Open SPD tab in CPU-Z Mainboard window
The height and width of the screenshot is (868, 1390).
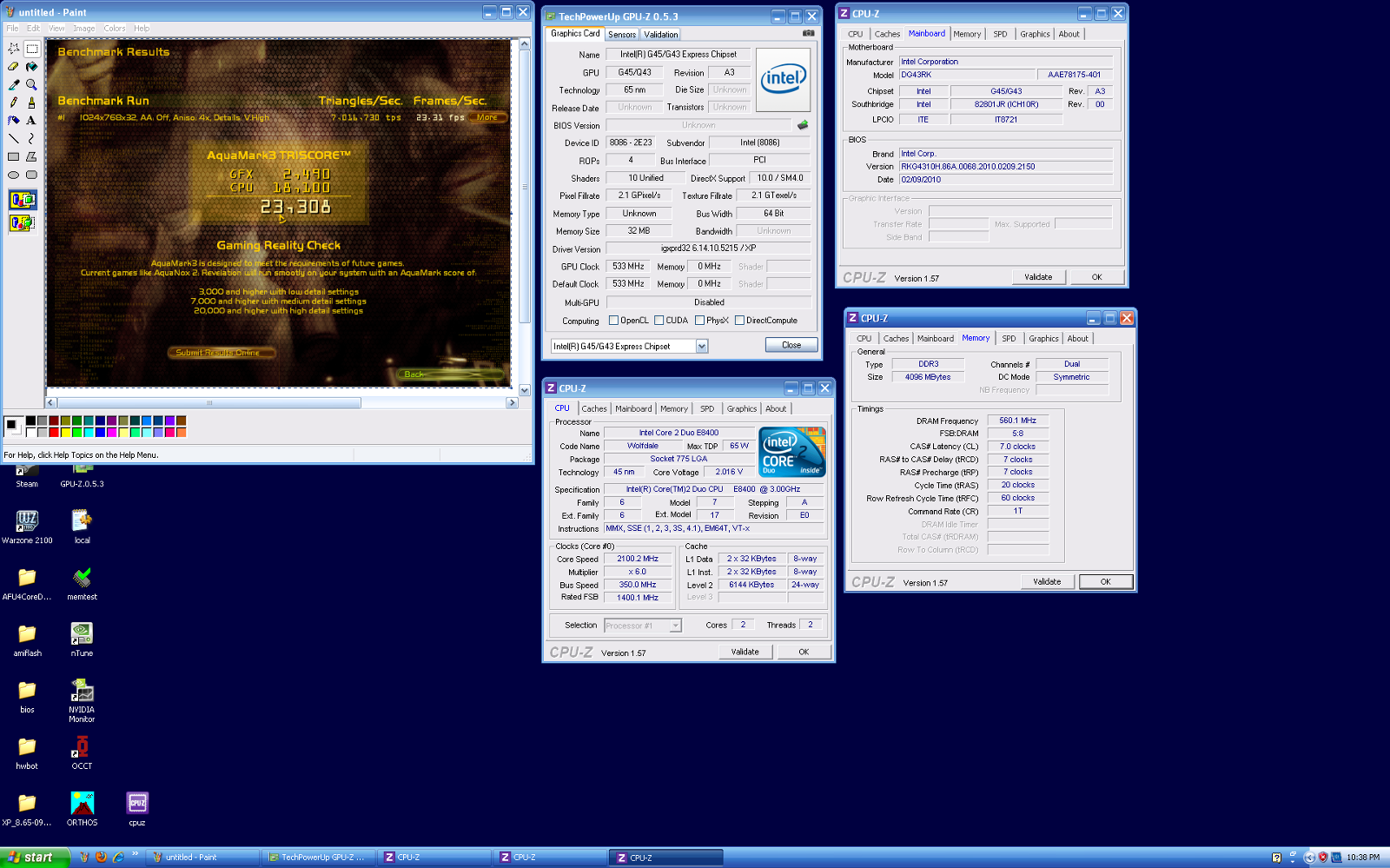[1000, 35]
